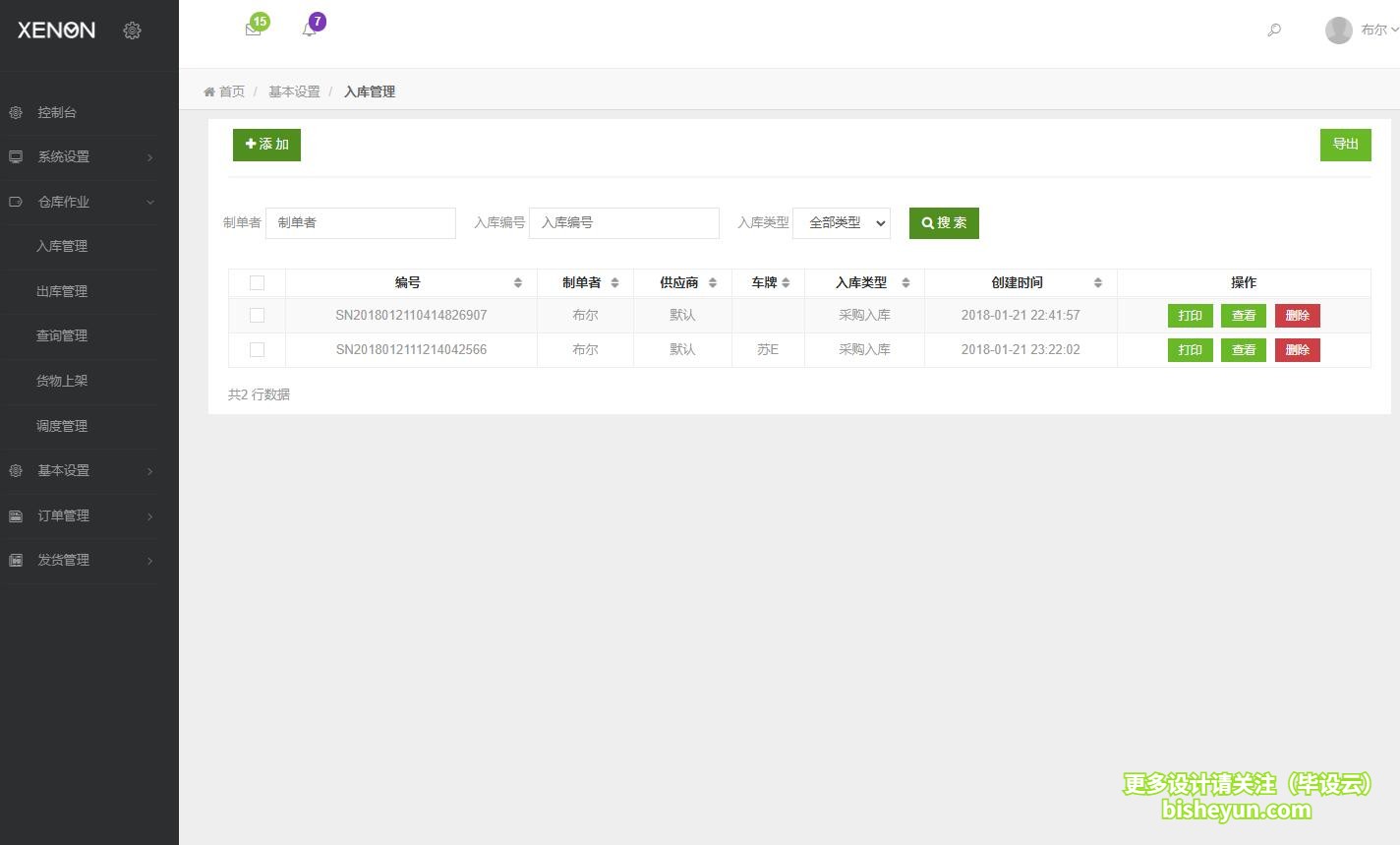View the SN2018012110414826907 record
Image resolution: width=1400 pixels, height=845 pixels.
click(1244, 316)
